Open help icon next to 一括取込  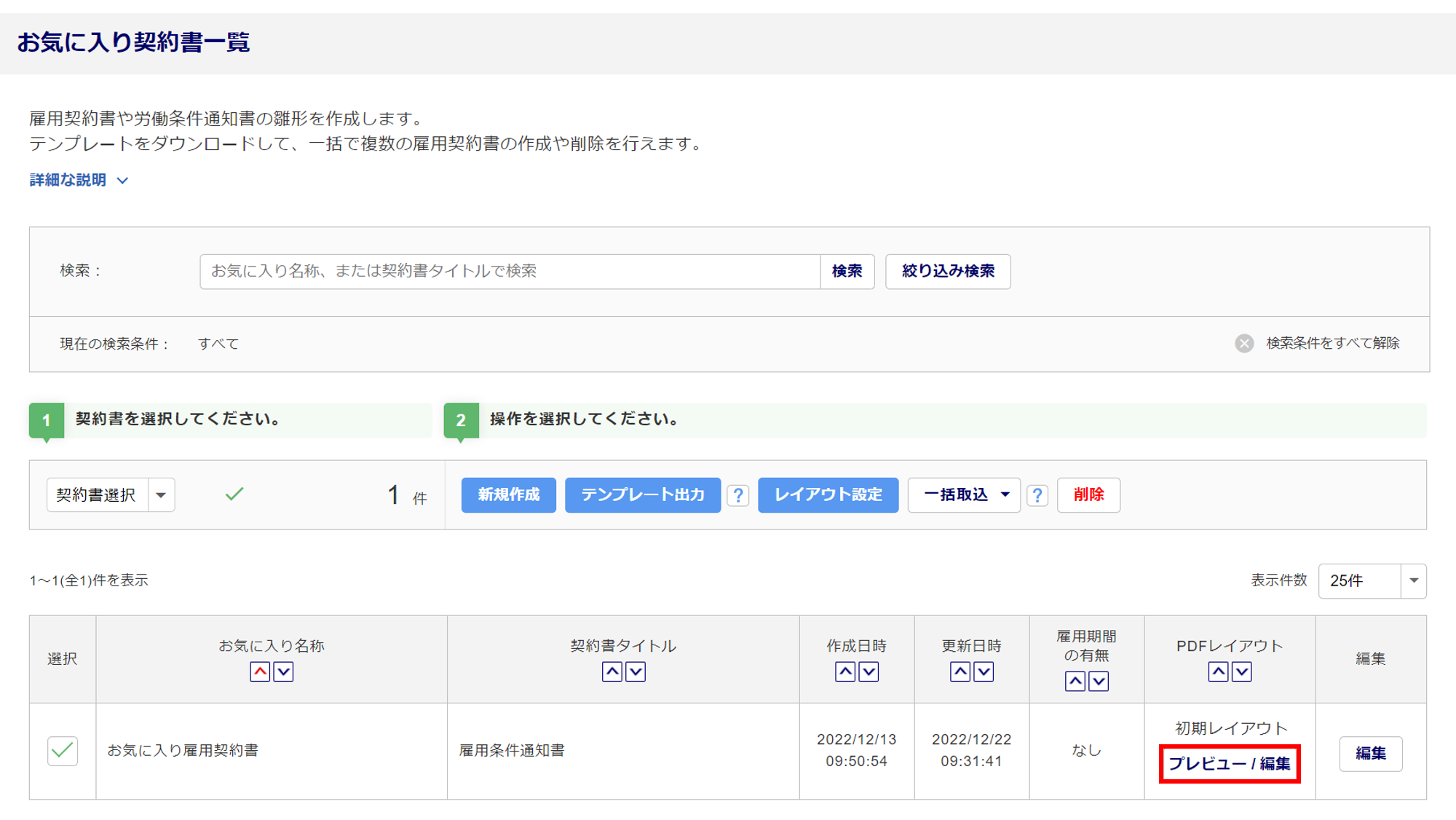[1037, 496]
